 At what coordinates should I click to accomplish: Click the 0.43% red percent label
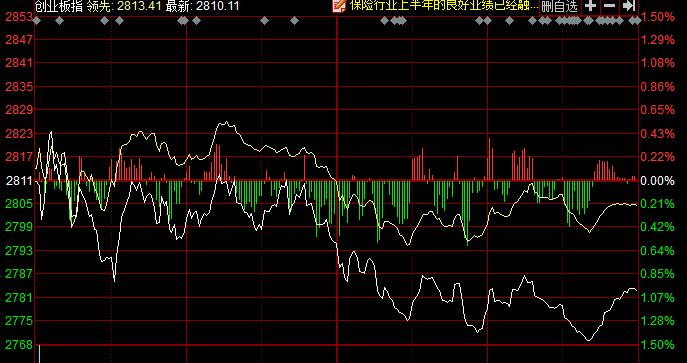658,133
